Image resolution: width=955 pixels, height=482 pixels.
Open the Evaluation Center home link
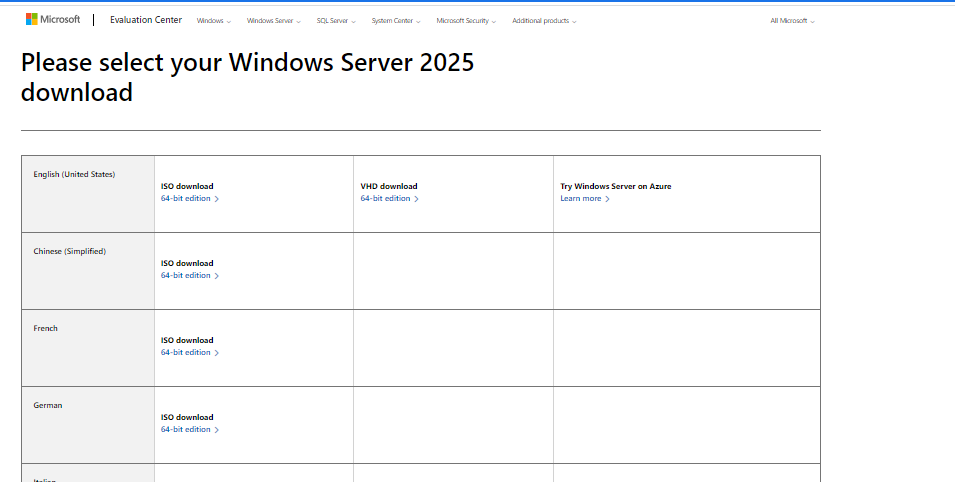[146, 20]
